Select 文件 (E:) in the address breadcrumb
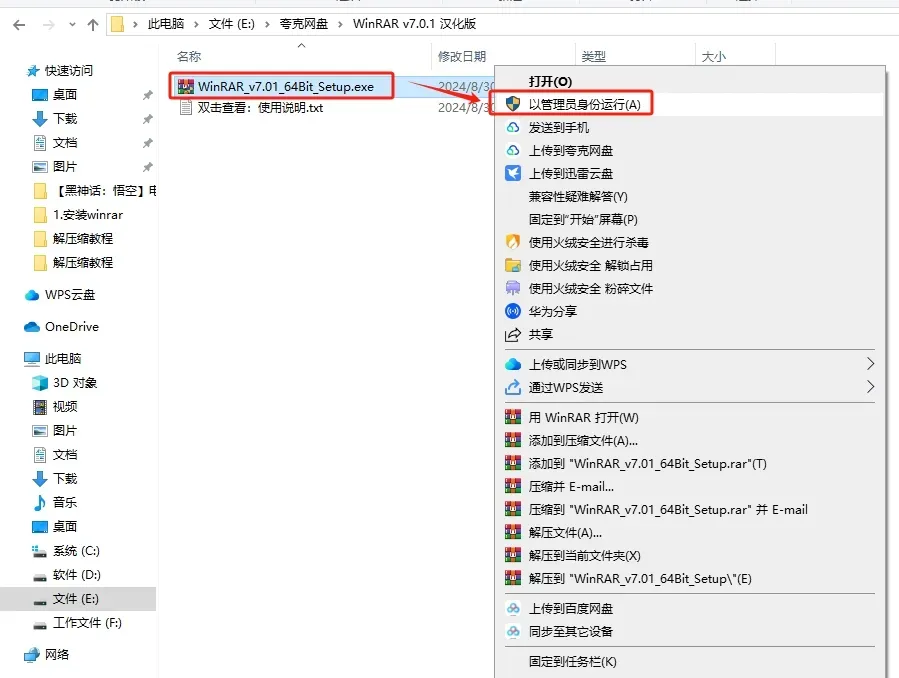This screenshot has height=678, width=899. coord(231,24)
